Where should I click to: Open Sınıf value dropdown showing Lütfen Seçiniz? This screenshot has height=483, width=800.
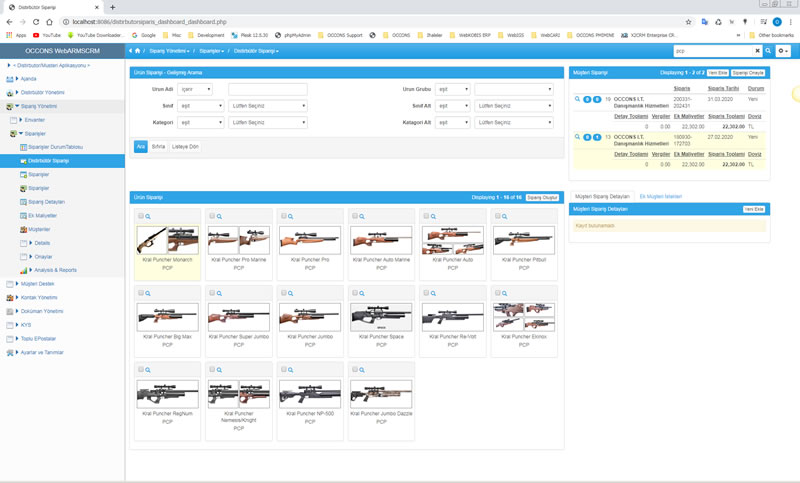268,106
